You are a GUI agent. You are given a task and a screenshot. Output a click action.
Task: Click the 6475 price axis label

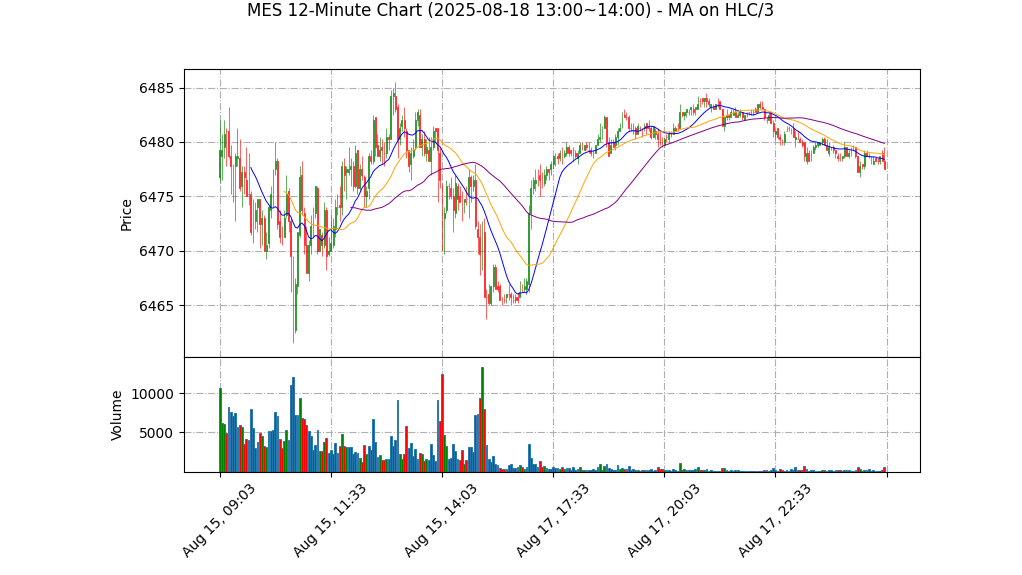click(x=157, y=197)
